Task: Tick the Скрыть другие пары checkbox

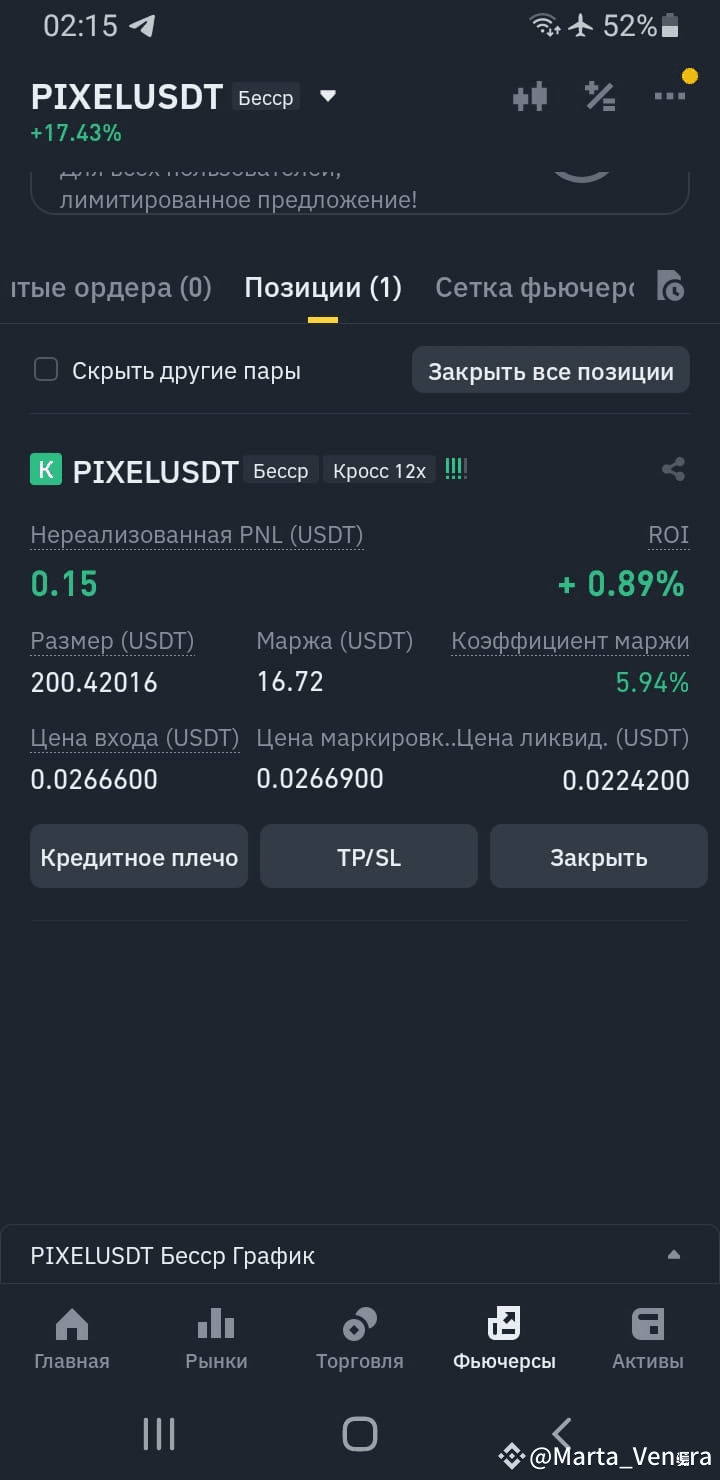Action: (46, 370)
